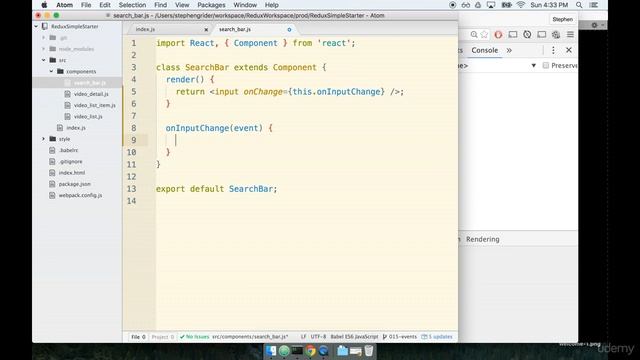640x360 pixels.
Task: Click the Stephen profile button in Chrome
Action: (562, 19)
